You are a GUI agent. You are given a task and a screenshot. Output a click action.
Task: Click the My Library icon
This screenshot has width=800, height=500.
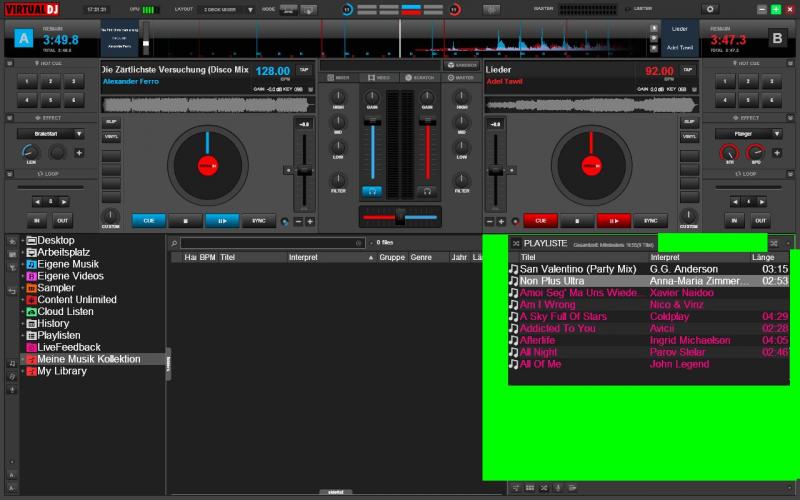click(32, 371)
